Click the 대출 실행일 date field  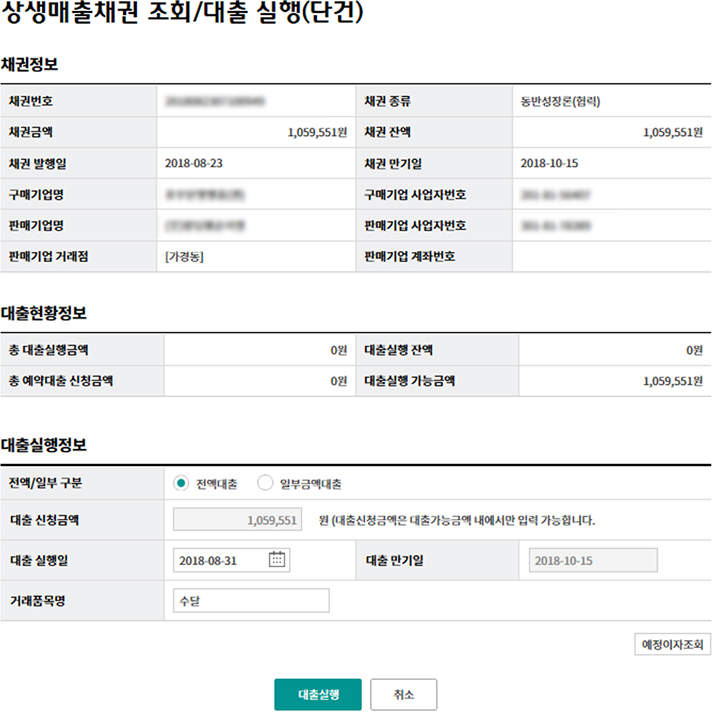pos(221,560)
